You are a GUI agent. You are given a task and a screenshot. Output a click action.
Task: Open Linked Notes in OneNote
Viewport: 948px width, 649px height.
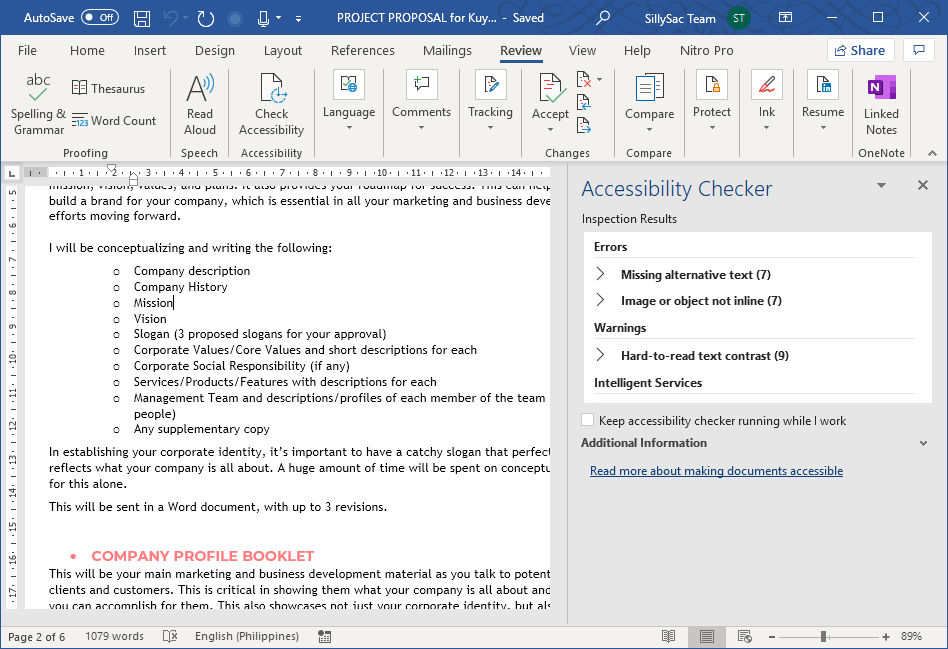pos(881,104)
